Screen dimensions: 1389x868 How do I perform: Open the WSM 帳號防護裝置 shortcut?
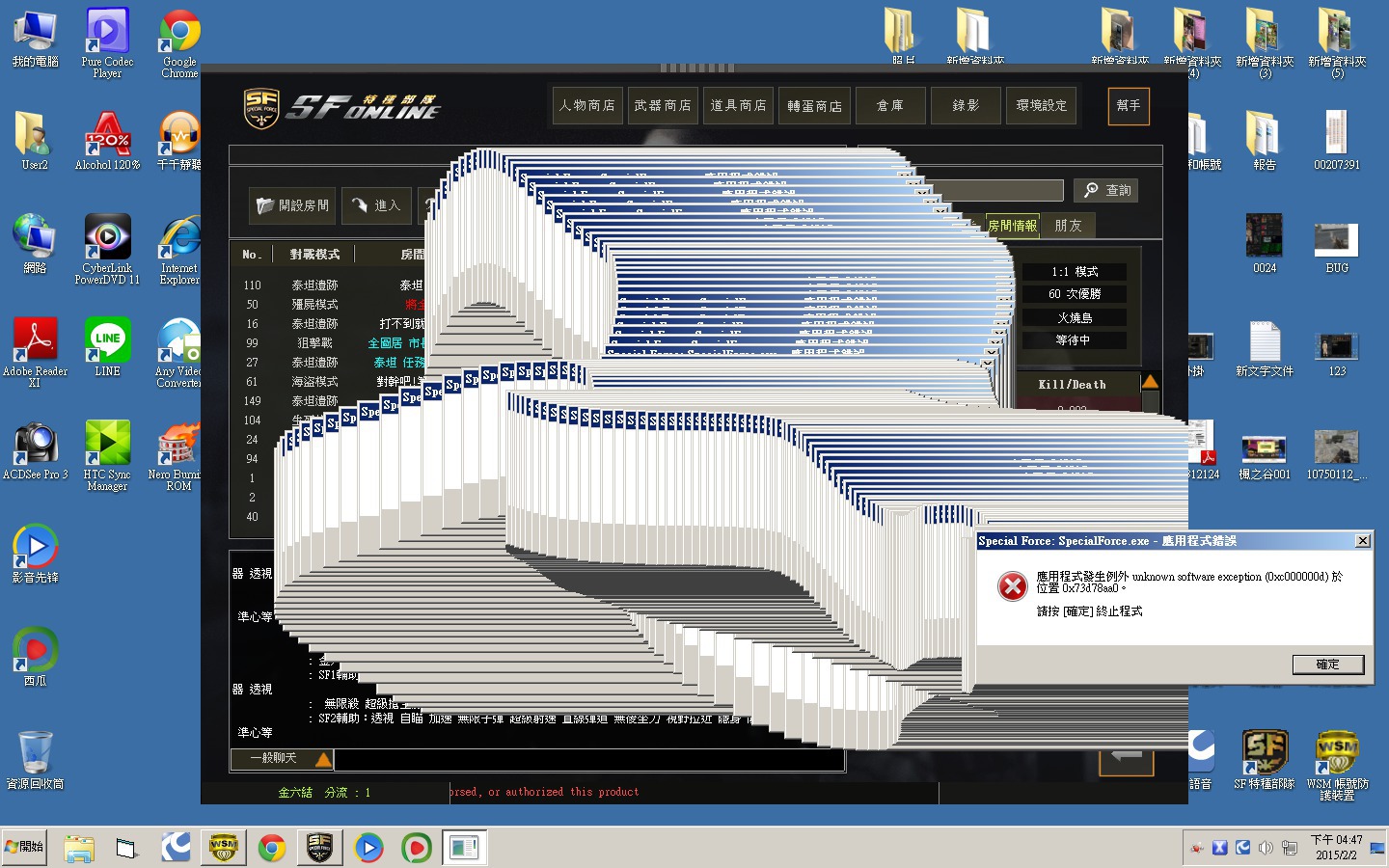tap(1337, 766)
